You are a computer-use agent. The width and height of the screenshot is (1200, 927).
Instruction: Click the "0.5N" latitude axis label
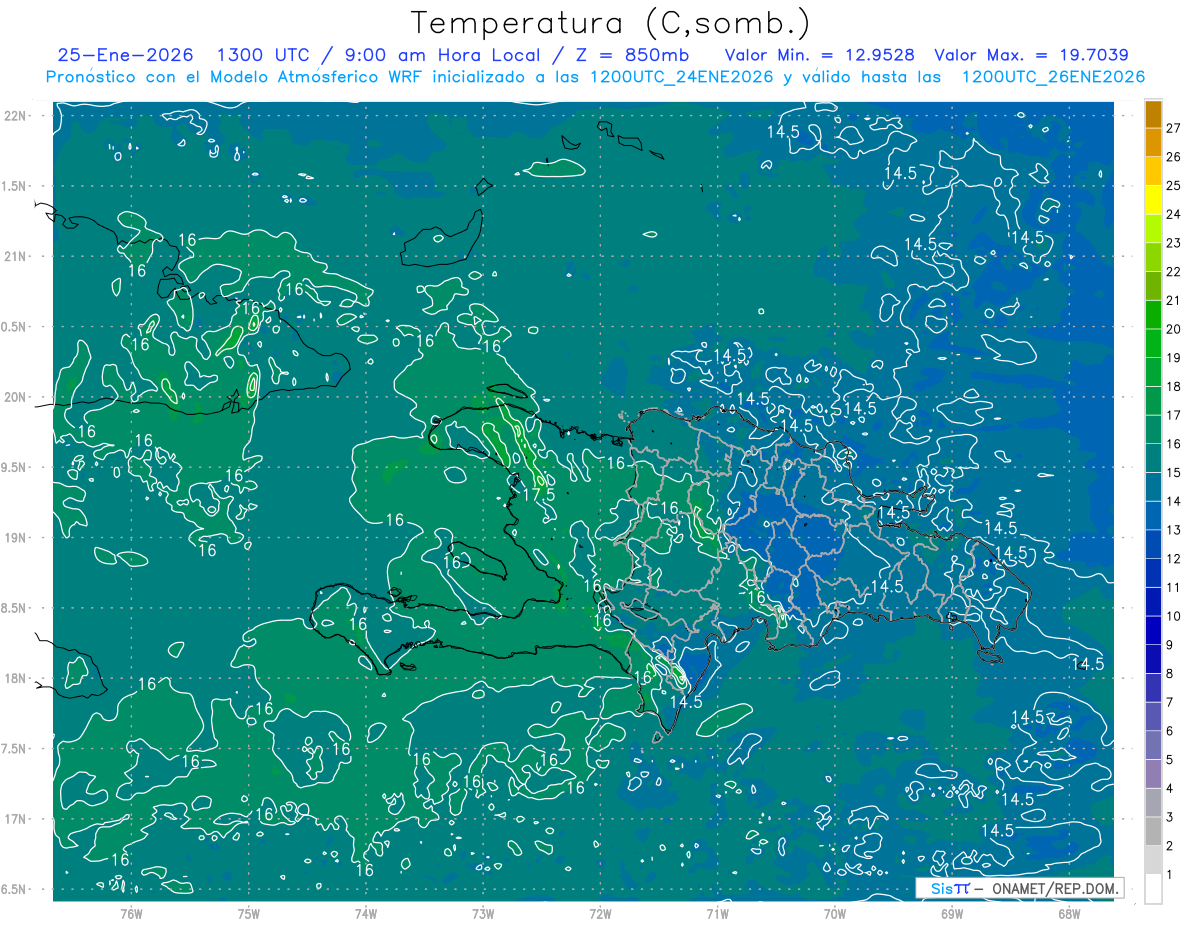coord(15,327)
